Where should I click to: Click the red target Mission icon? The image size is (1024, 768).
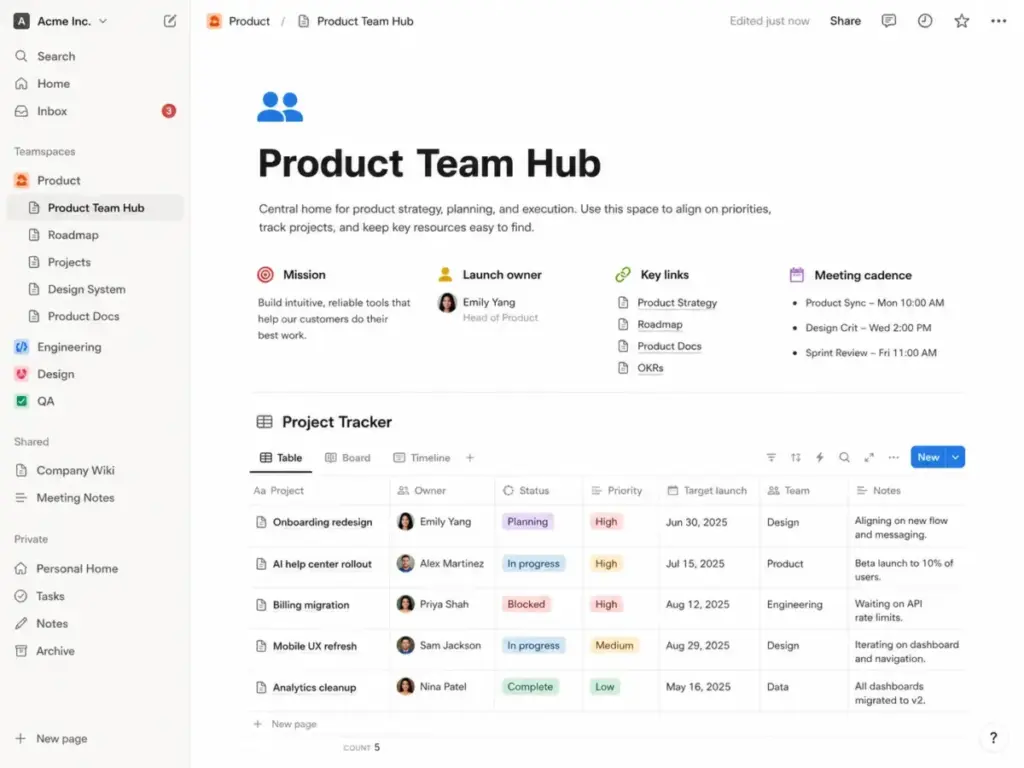266,275
